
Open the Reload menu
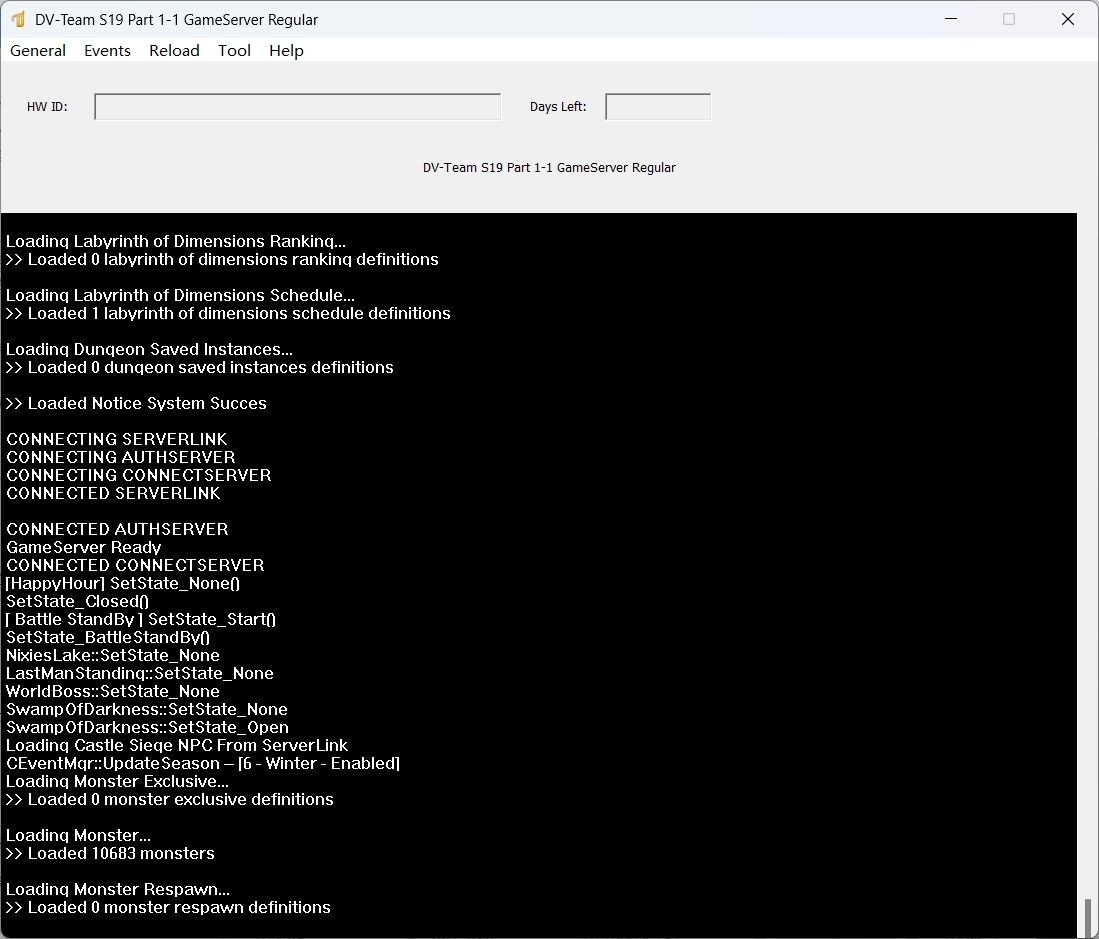coord(174,51)
